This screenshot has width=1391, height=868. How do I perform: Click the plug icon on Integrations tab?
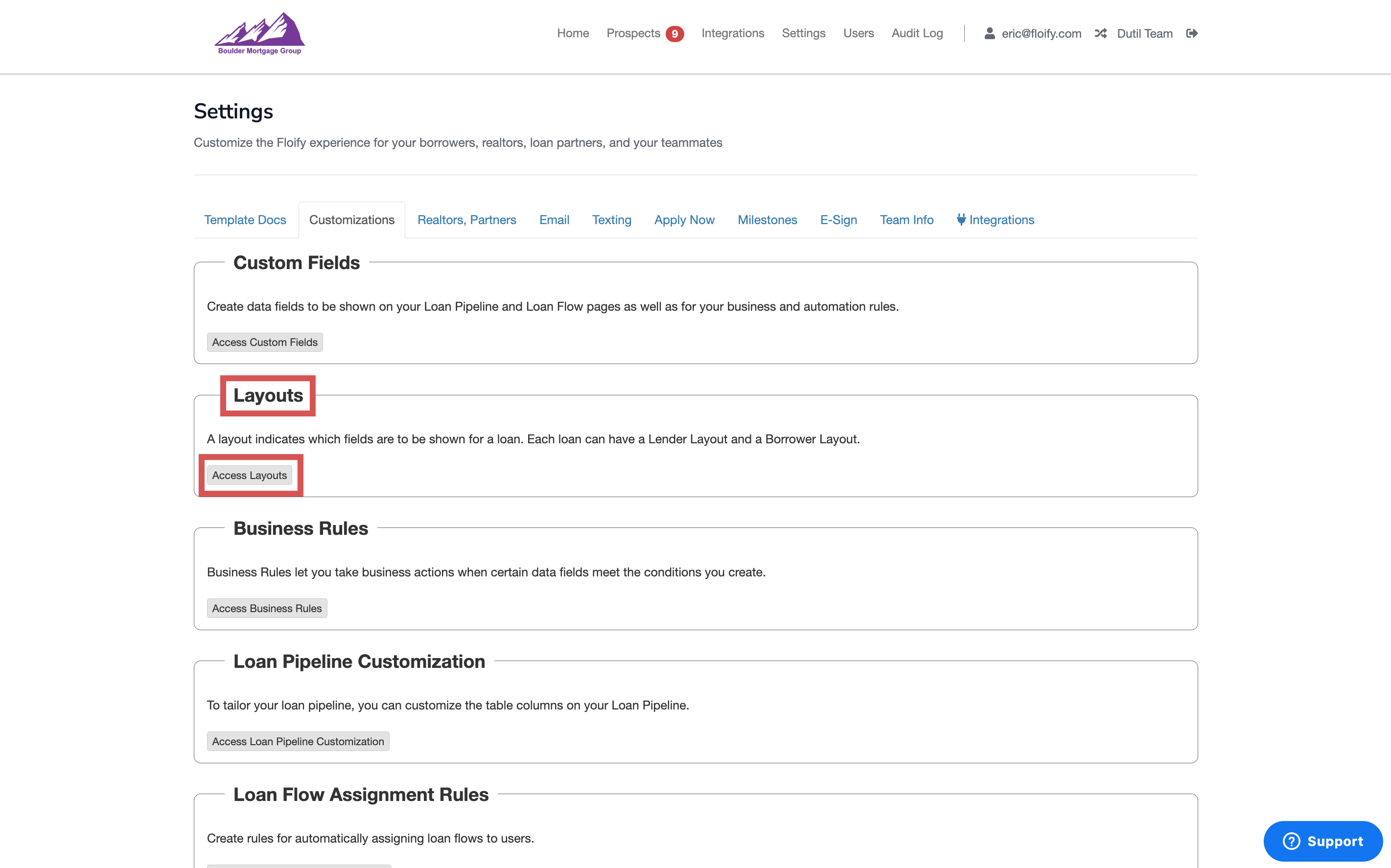click(x=961, y=219)
